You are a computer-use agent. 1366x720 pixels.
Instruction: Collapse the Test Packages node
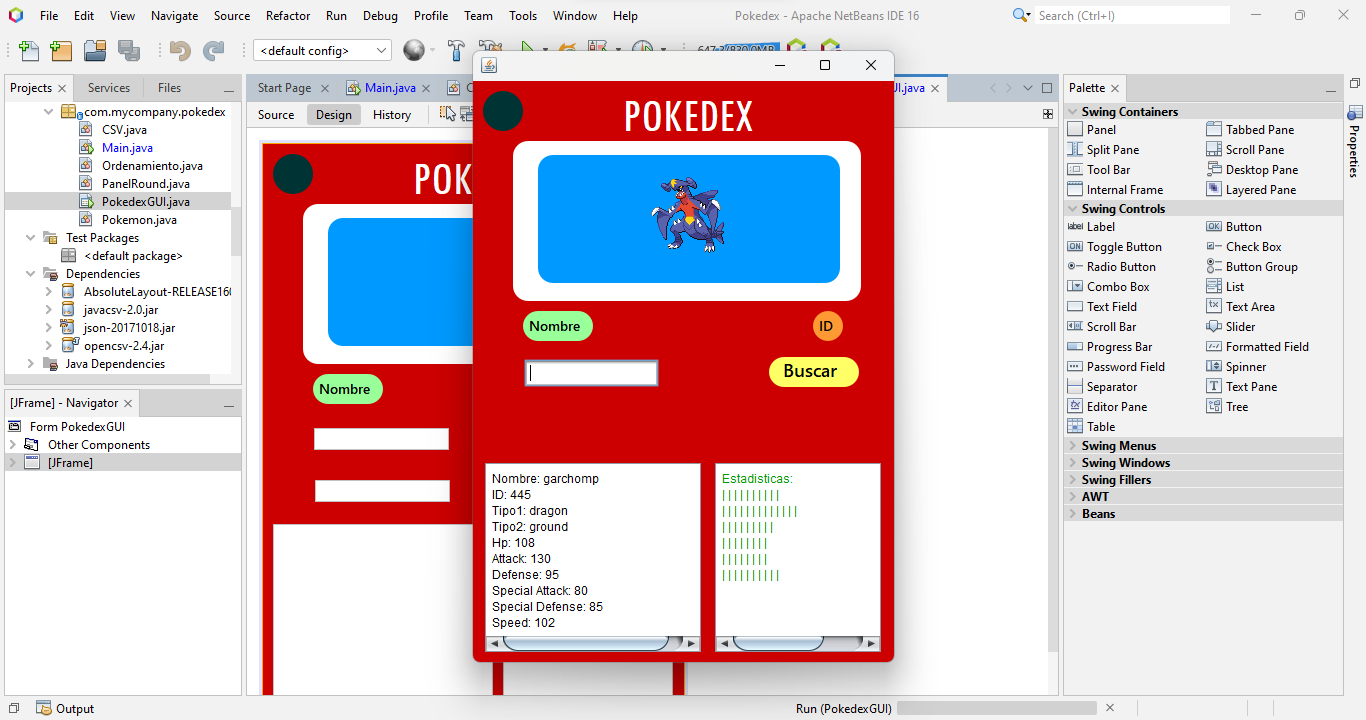coord(31,238)
